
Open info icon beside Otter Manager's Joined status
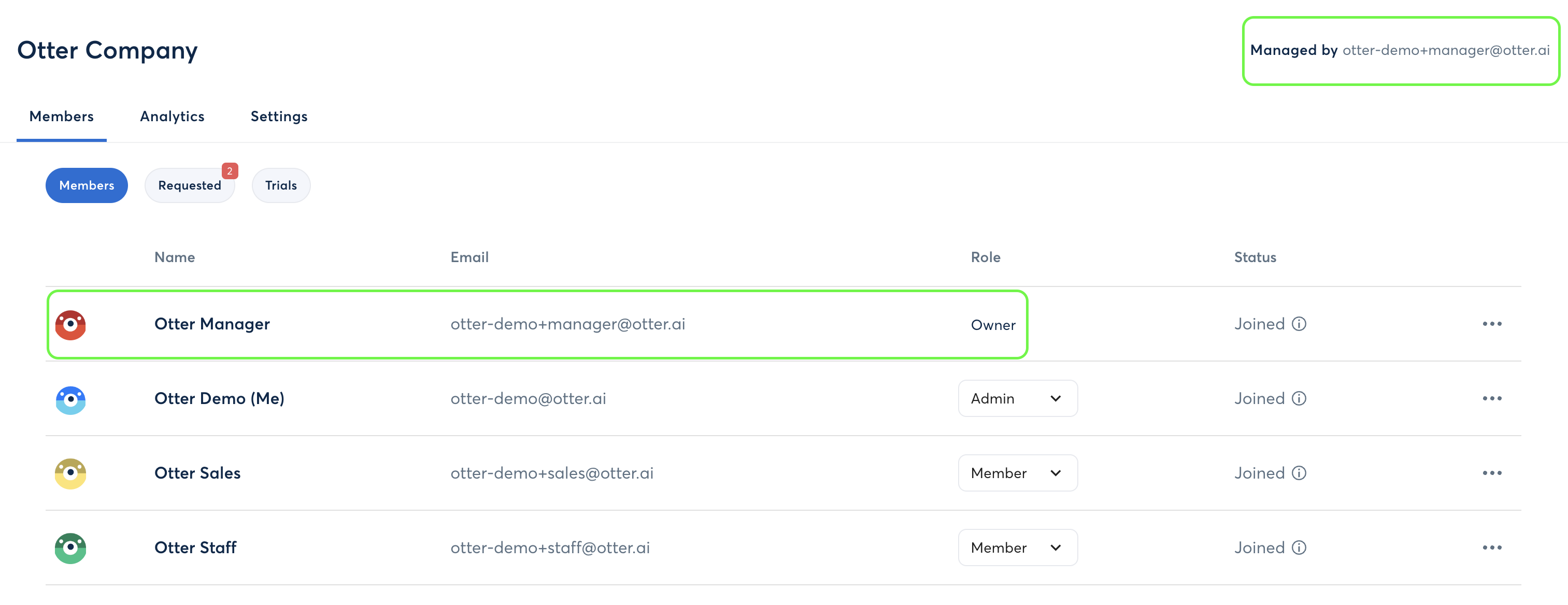[x=1299, y=324]
